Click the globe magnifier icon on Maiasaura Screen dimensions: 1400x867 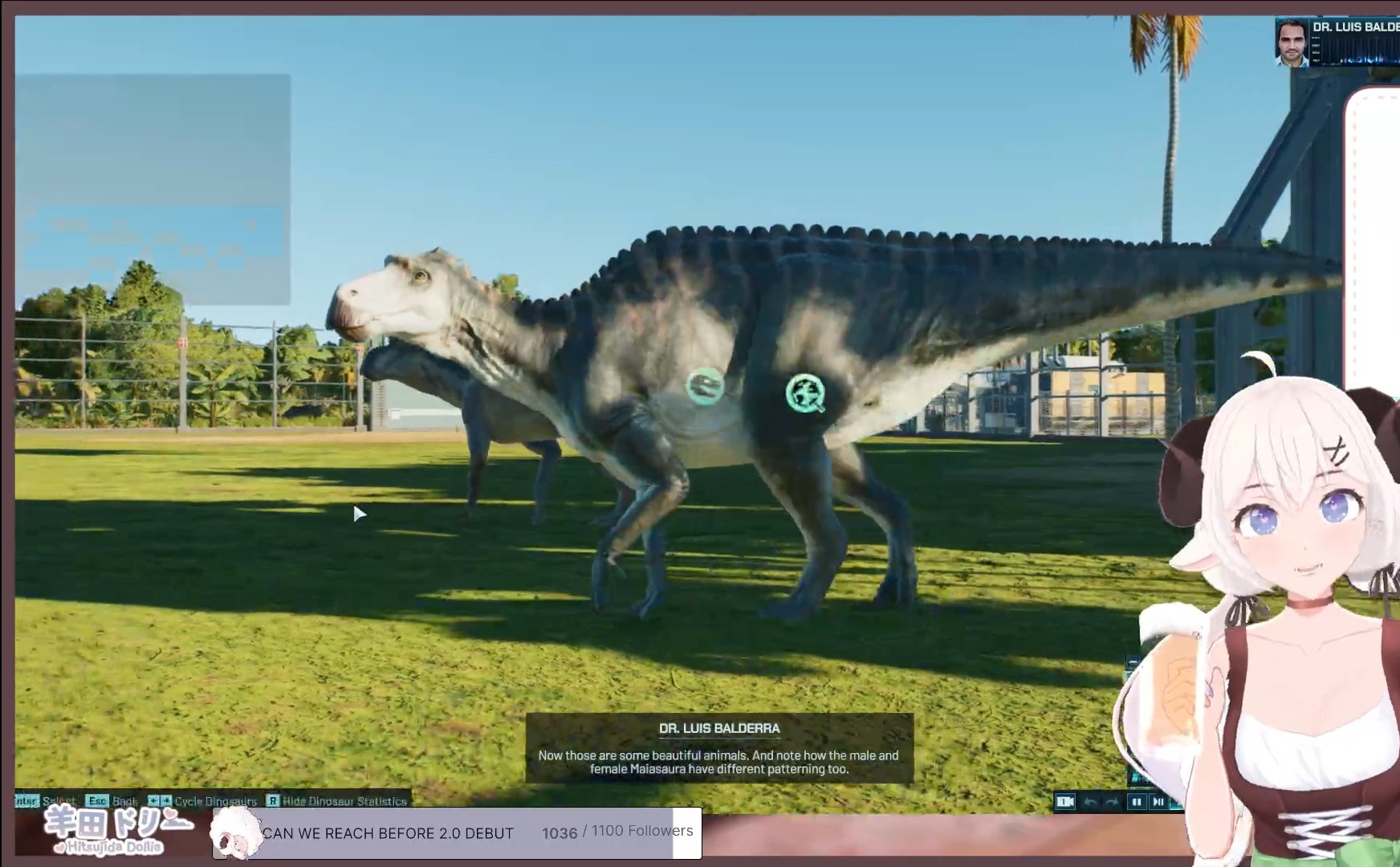click(805, 393)
